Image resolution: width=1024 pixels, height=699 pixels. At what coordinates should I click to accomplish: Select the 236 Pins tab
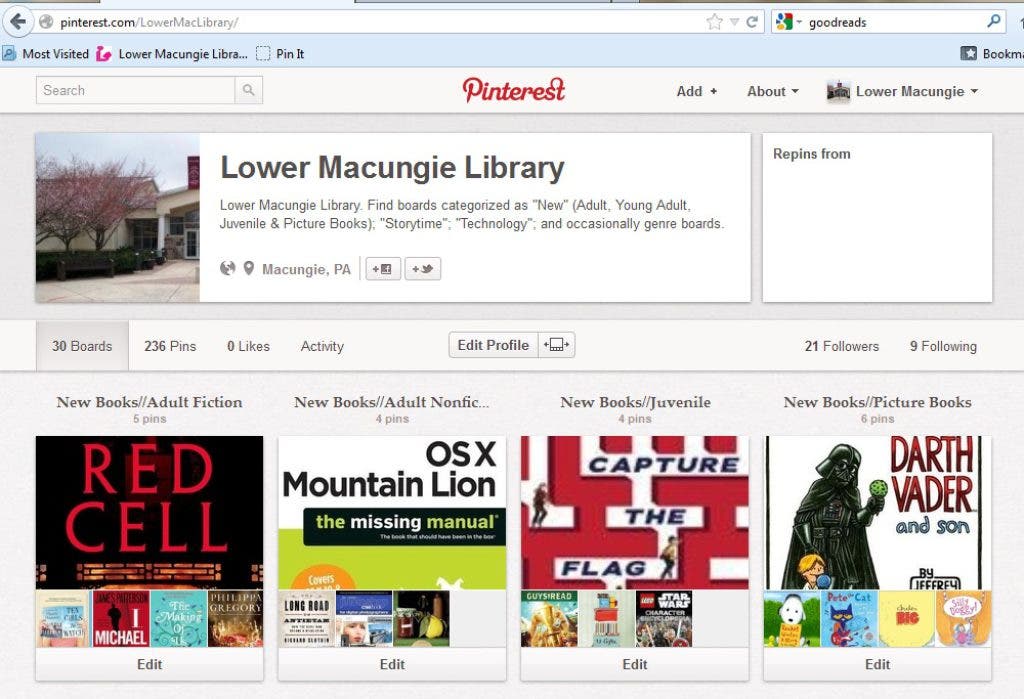(x=170, y=346)
